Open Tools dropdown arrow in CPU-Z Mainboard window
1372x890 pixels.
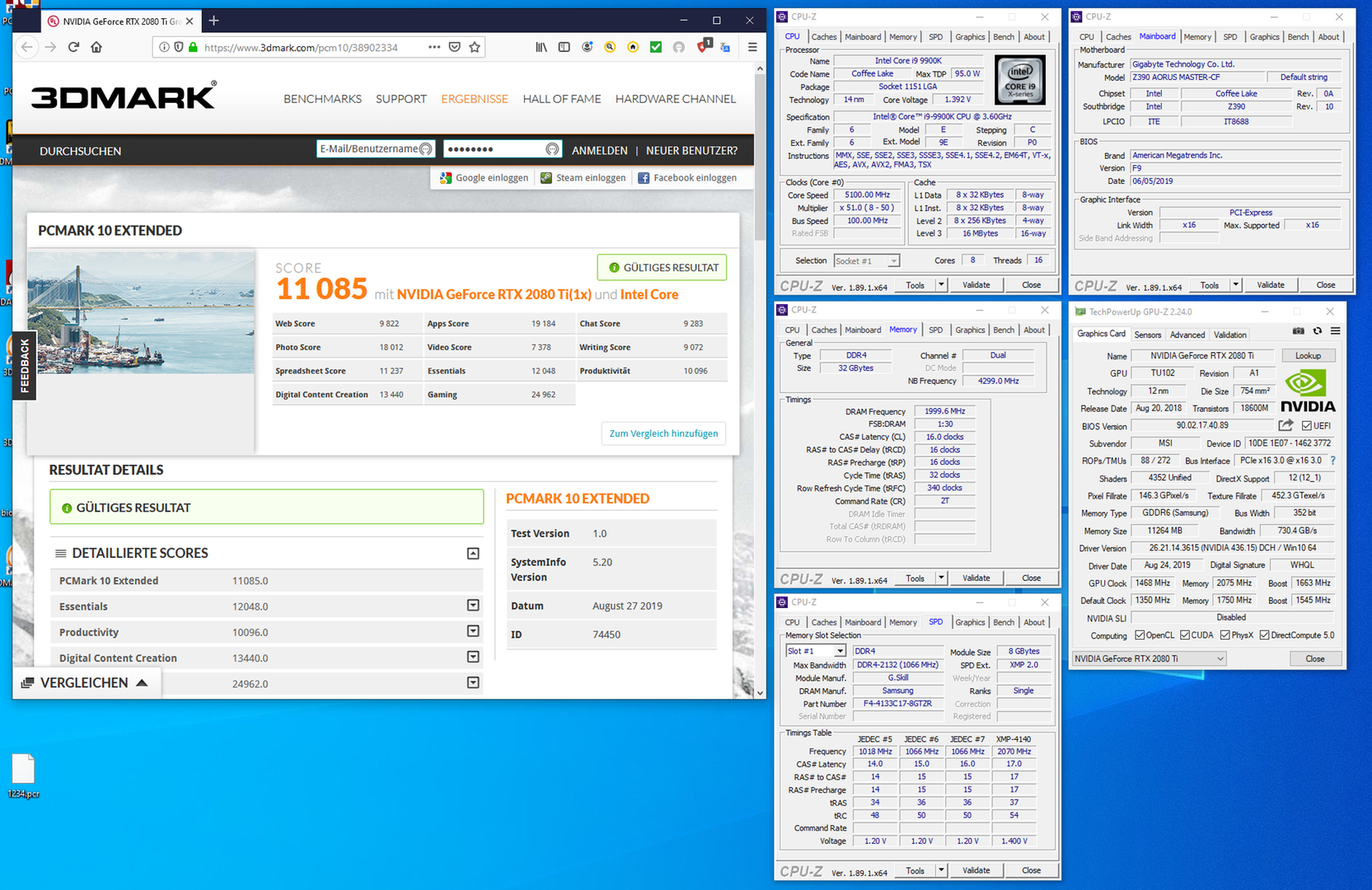[x=1235, y=285]
